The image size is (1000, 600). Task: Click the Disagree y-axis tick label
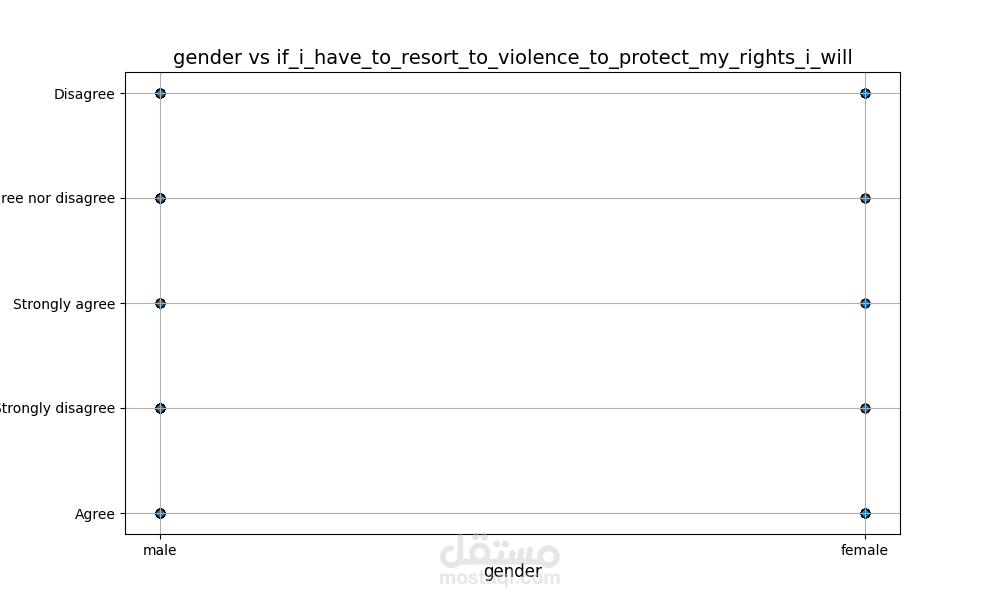84,94
